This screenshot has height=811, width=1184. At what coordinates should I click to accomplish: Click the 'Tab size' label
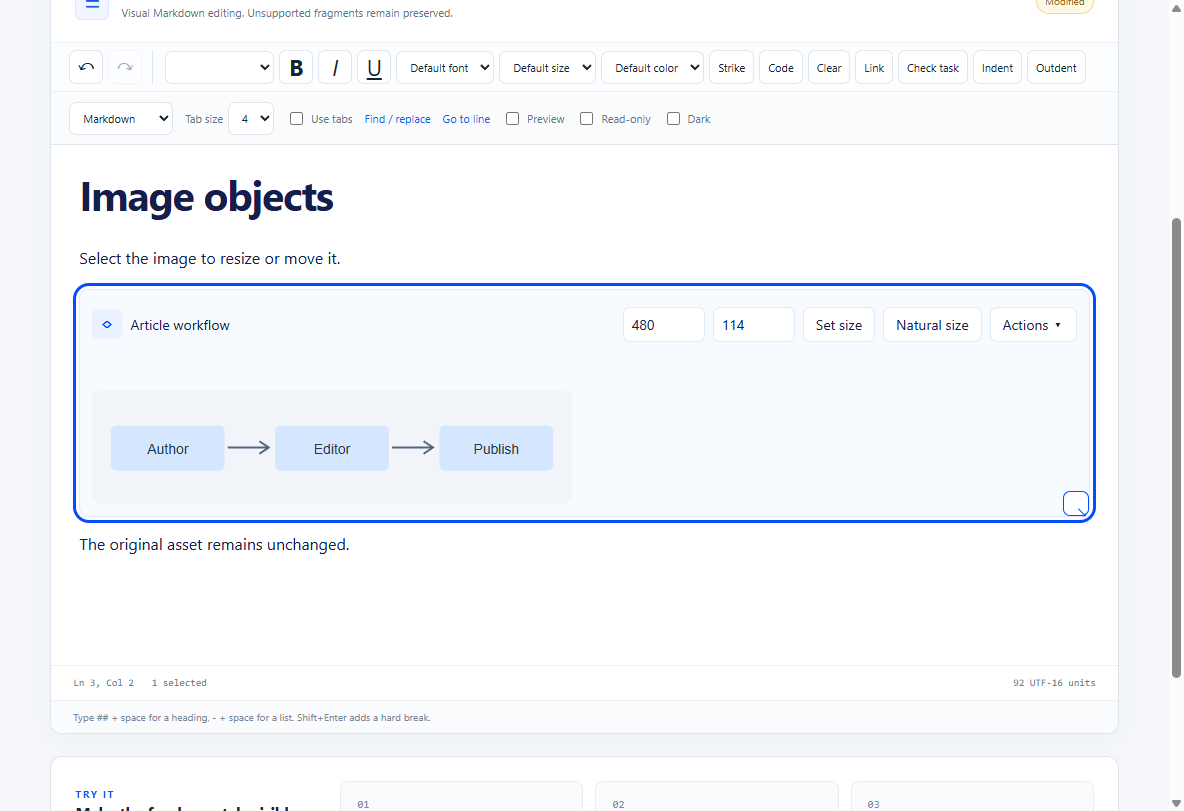(x=204, y=119)
